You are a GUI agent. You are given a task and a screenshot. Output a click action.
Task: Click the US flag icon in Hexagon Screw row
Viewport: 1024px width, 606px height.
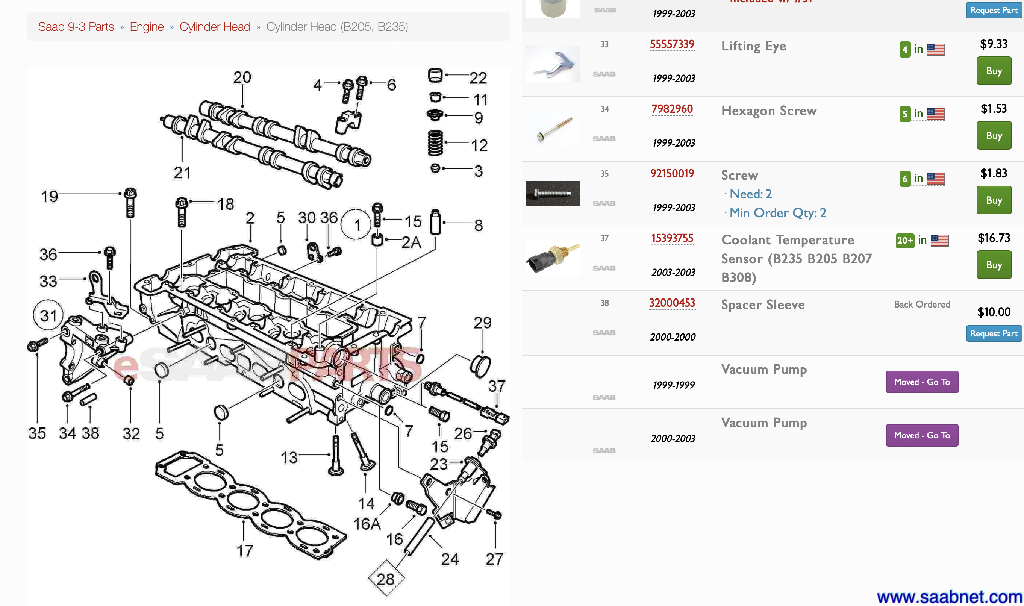pyautogui.click(x=936, y=114)
